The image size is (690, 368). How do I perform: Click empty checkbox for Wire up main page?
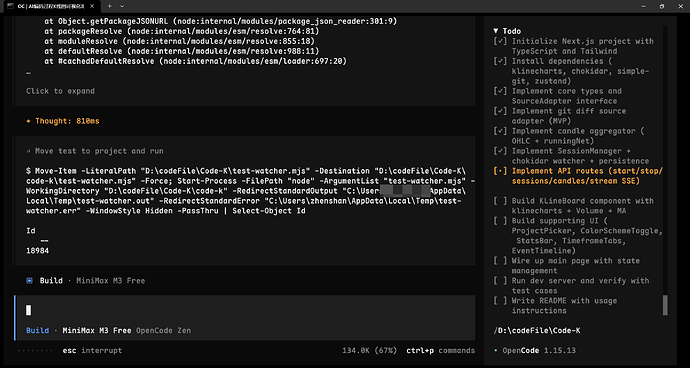tap(500, 261)
